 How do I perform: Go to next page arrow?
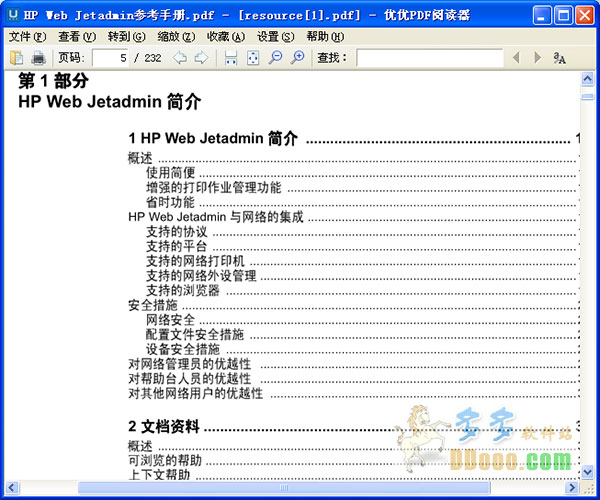coord(201,58)
